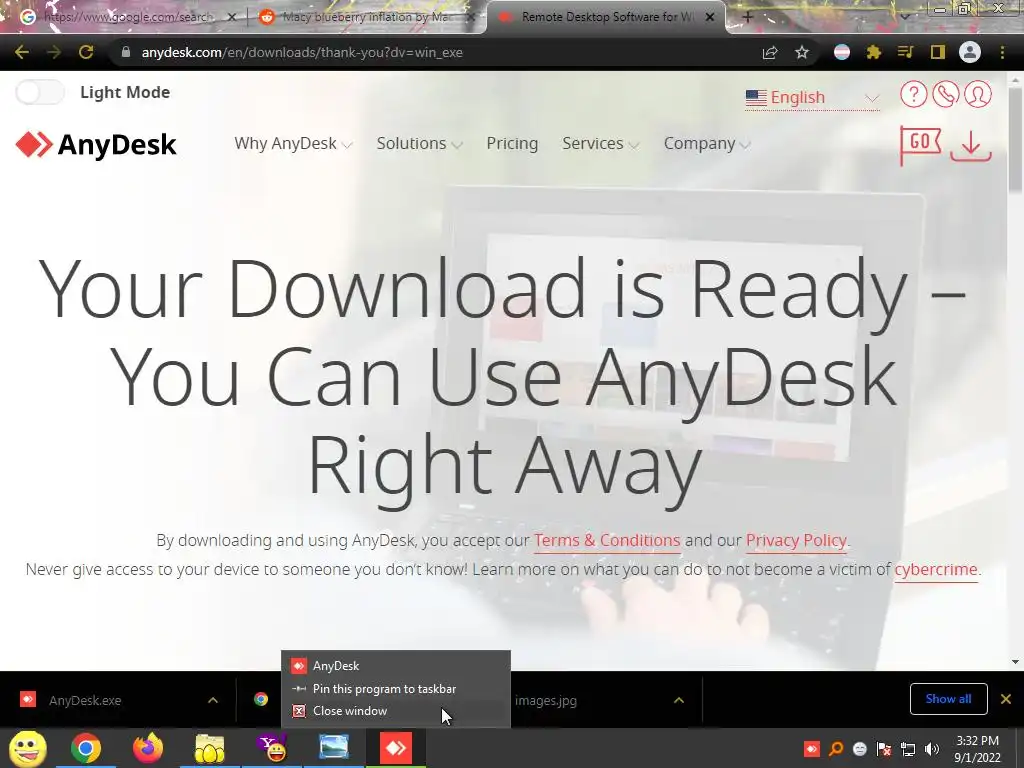Open the image viewer taskbar icon

(x=333, y=748)
